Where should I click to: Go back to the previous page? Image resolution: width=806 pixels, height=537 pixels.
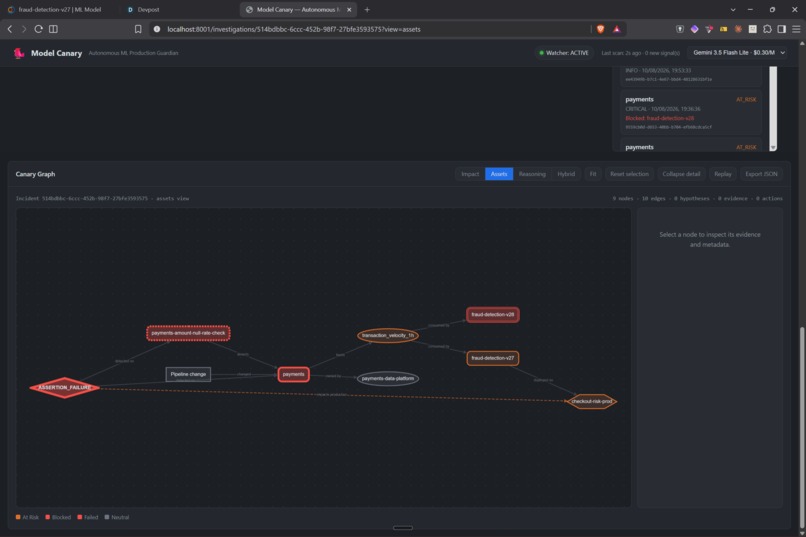tap(10, 29)
